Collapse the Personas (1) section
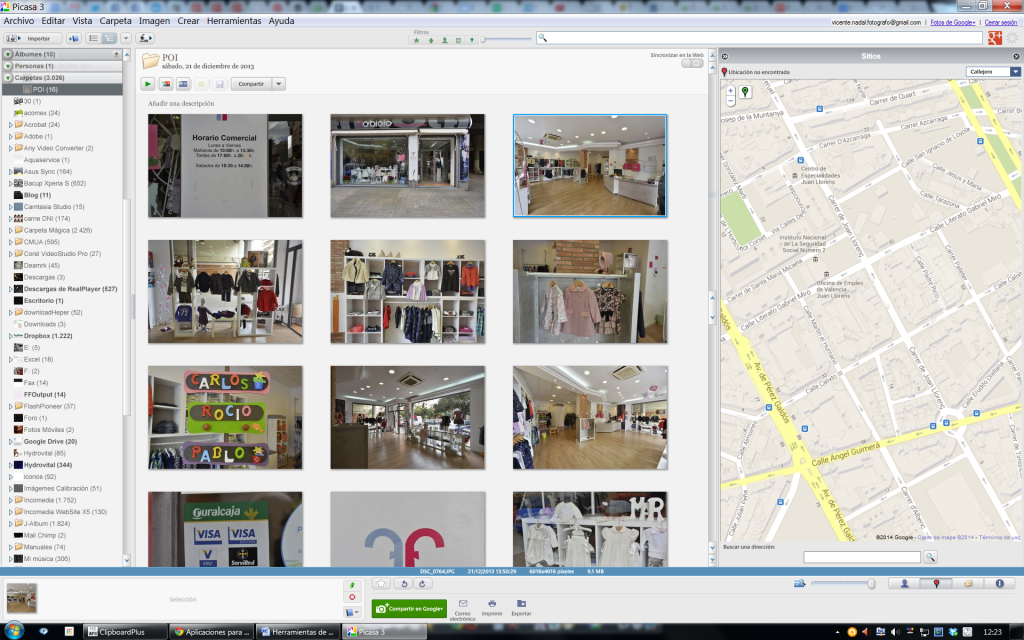This screenshot has width=1024, height=640. pyautogui.click(x=8, y=66)
